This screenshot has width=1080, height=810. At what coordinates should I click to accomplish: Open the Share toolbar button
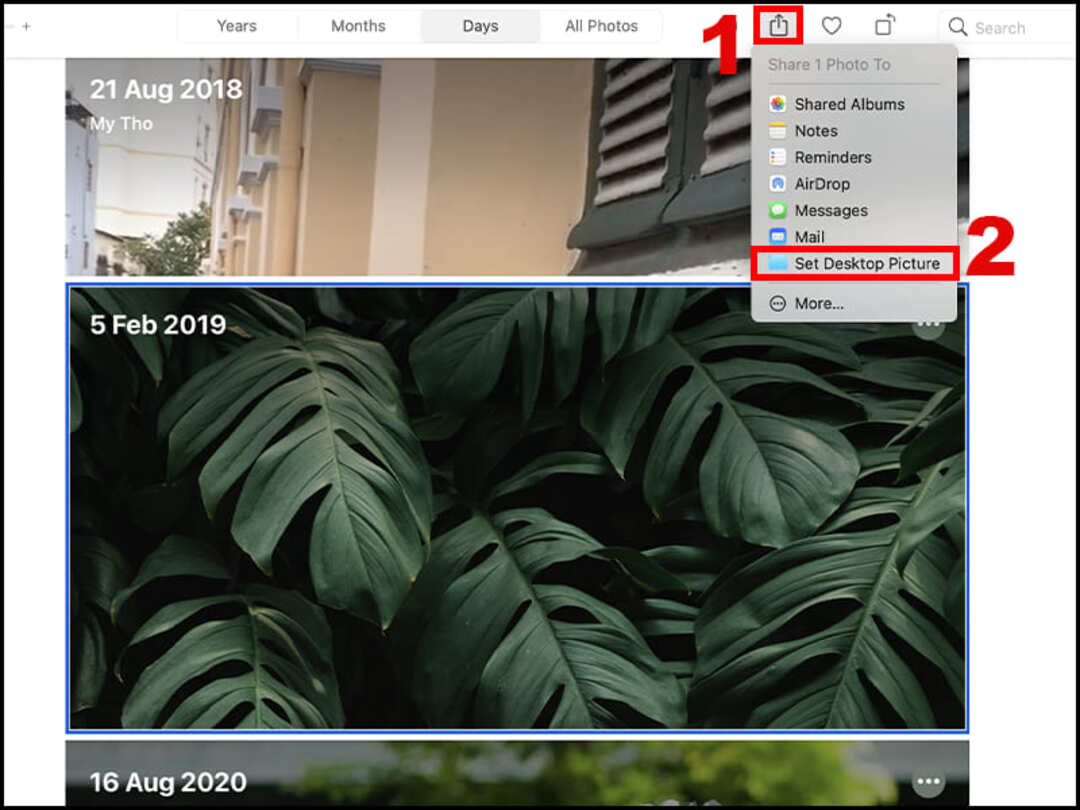[x=778, y=26]
